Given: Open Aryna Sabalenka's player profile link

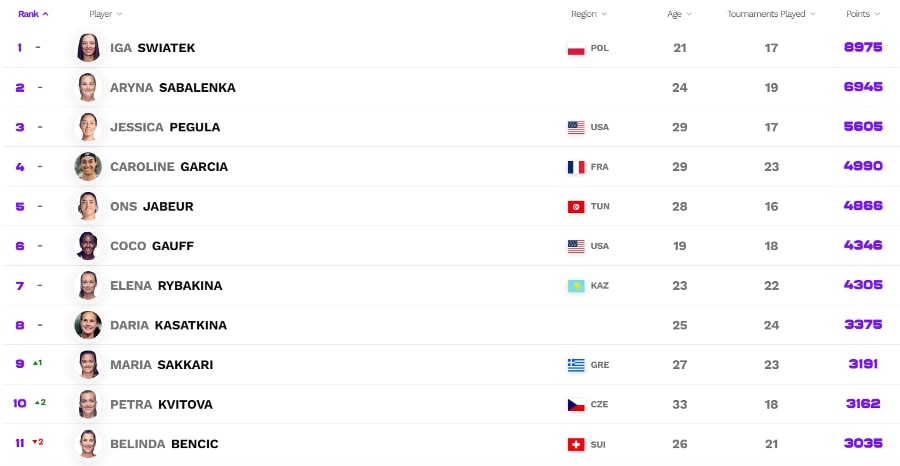Looking at the screenshot, I should (173, 88).
